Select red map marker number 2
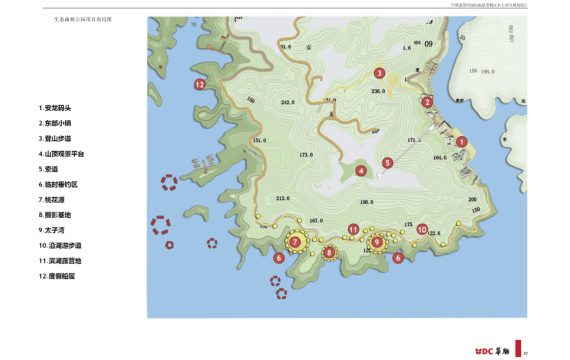Screen dimensions: 570x360 pyautogui.click(x=427, y=103)
